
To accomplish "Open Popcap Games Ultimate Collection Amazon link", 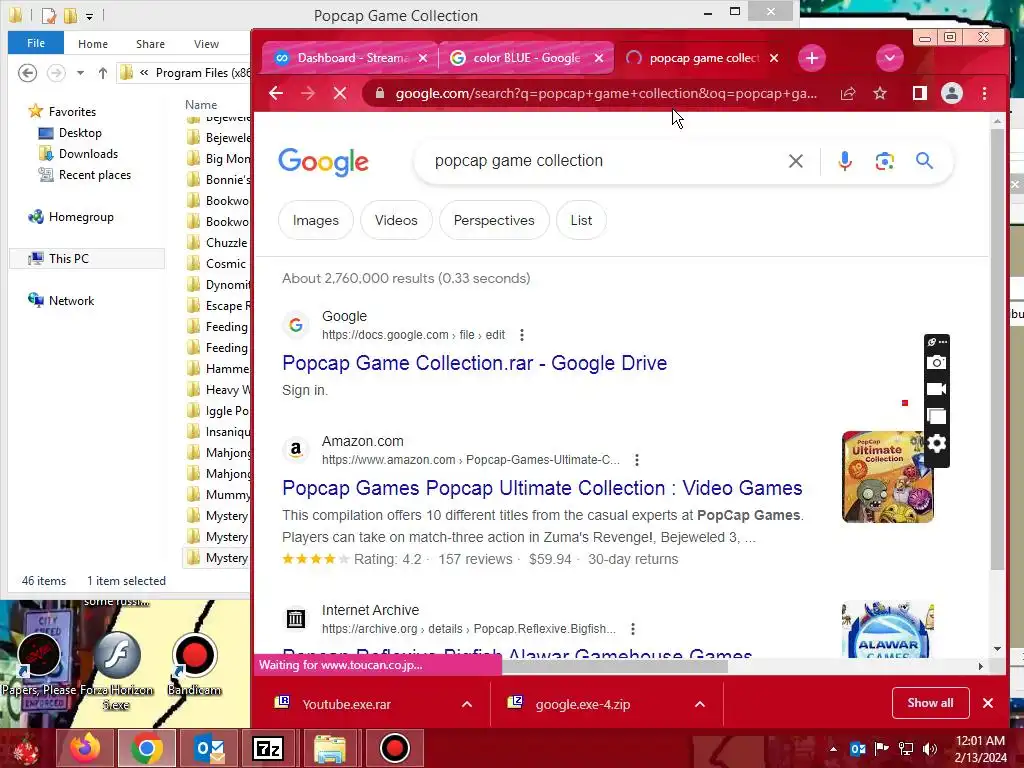I will 542,488.
